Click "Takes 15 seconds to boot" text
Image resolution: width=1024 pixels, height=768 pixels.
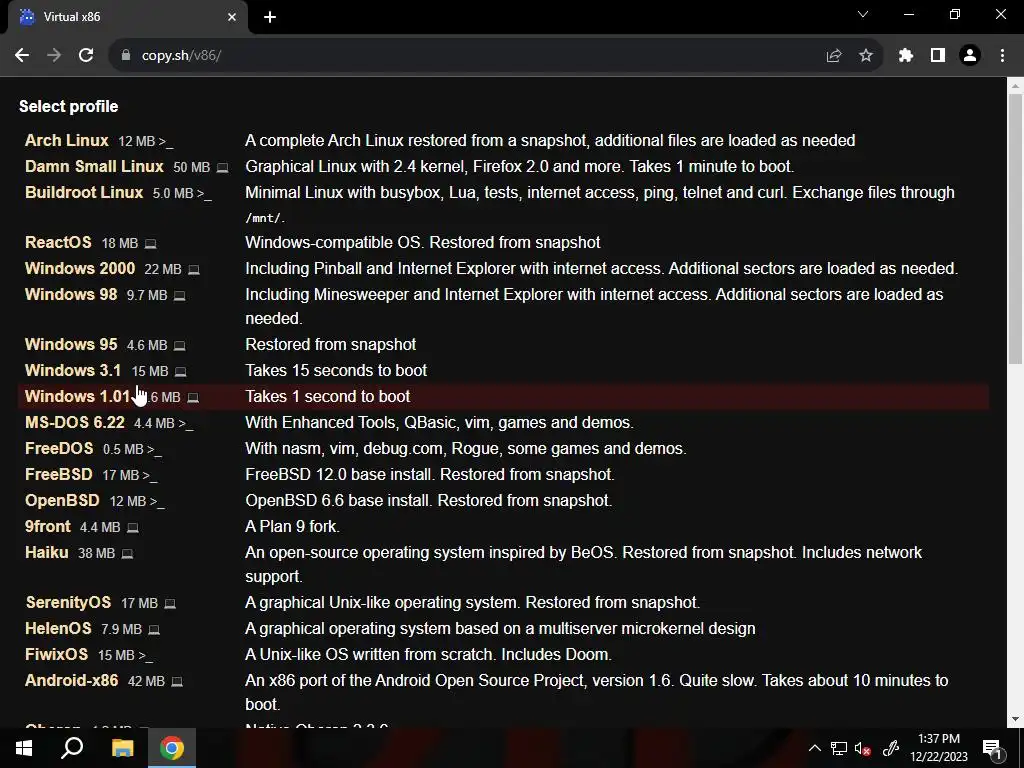[336, 370]
